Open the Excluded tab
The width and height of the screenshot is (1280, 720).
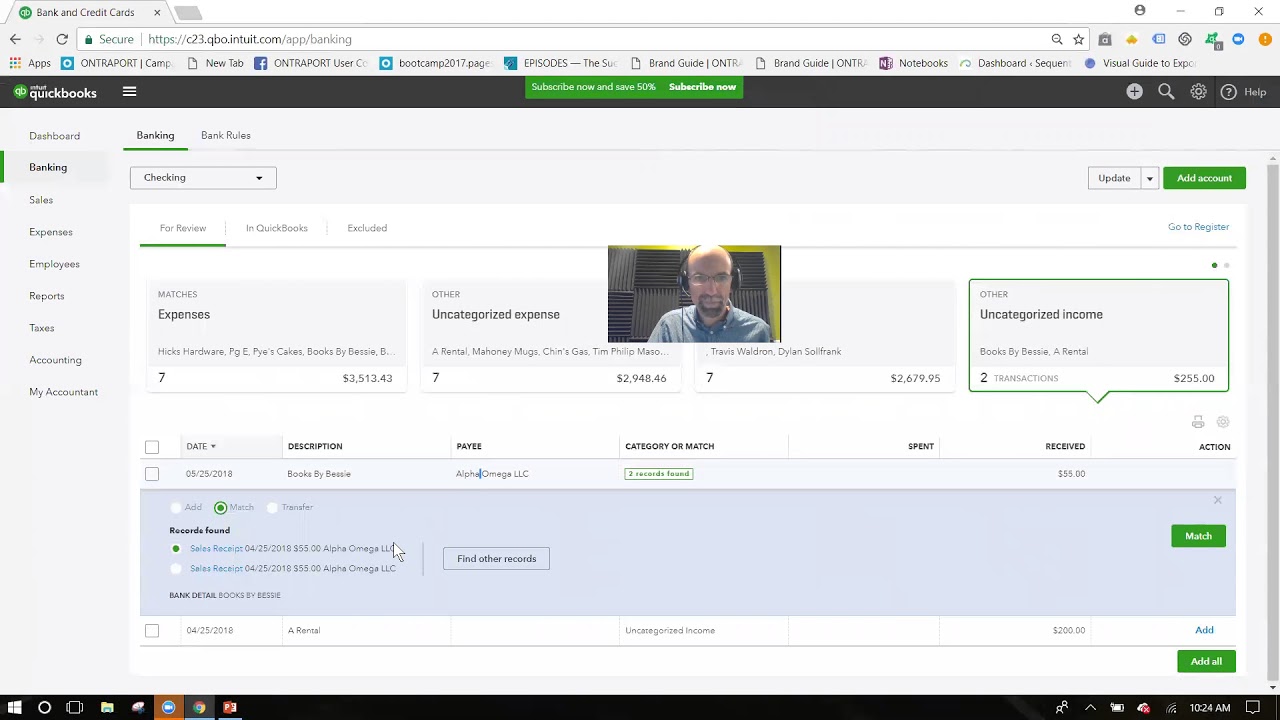coord(367,228)
